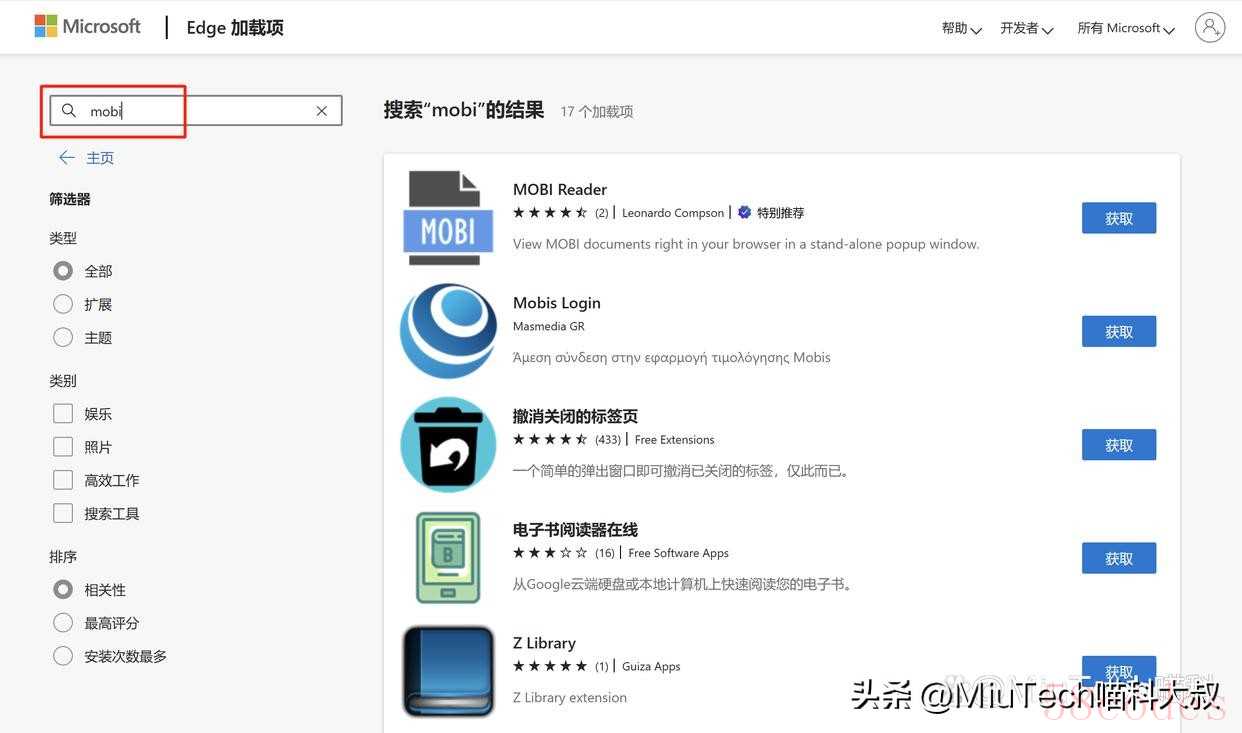Expand the 帮助 dropdown menu
Screen dimensions: 1242x733
click(961, 28)
